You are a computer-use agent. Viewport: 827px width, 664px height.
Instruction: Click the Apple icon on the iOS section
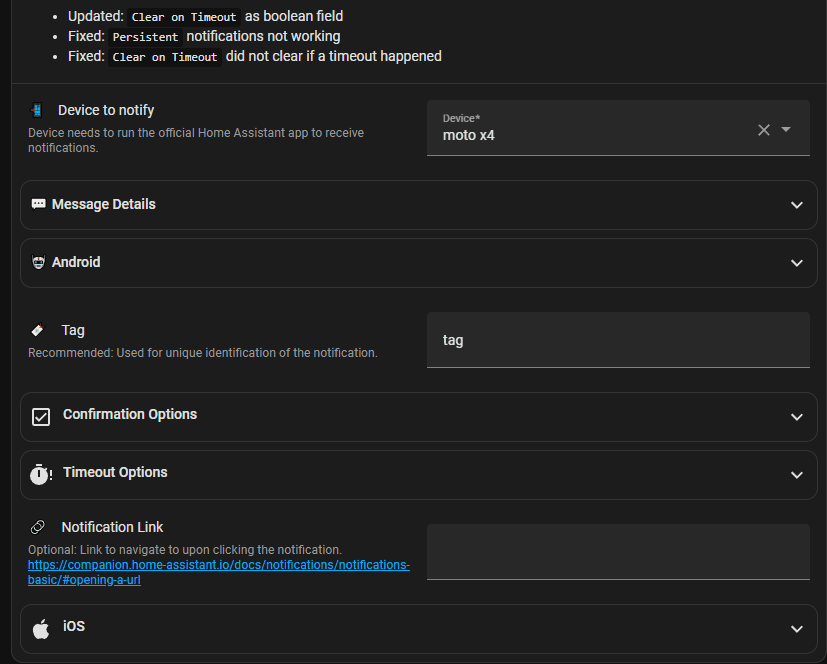click(41, 628)
